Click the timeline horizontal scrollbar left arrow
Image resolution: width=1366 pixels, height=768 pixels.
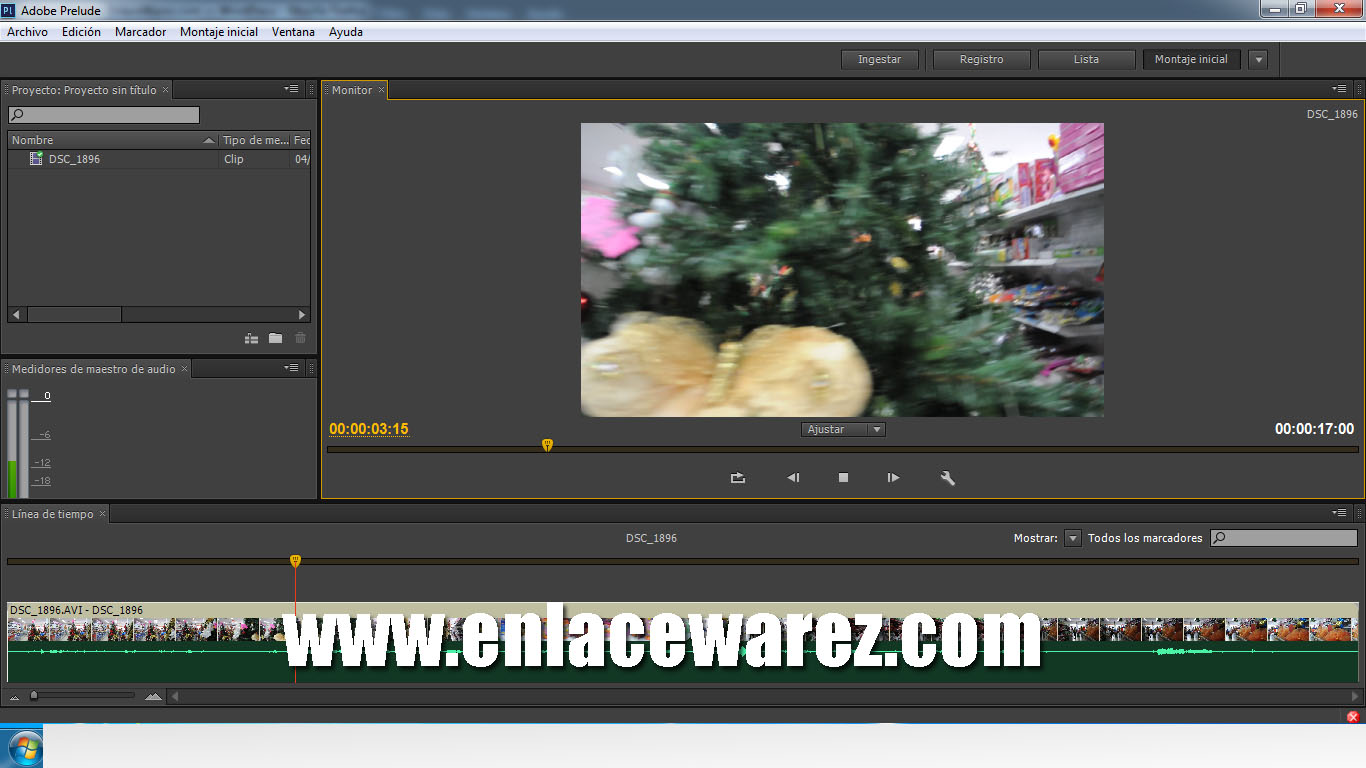[175, 696]
